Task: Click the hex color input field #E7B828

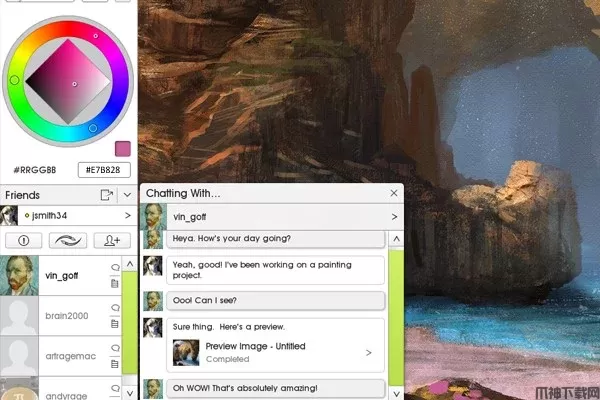Action: pos(104,170)
